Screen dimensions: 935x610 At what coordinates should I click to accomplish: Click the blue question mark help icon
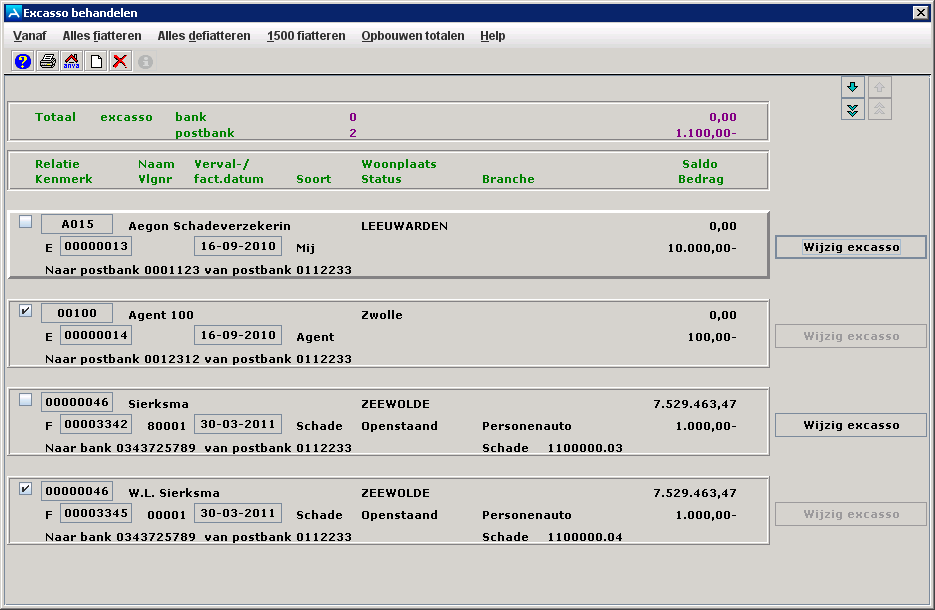pyautogui.click(x=23, y=62)
